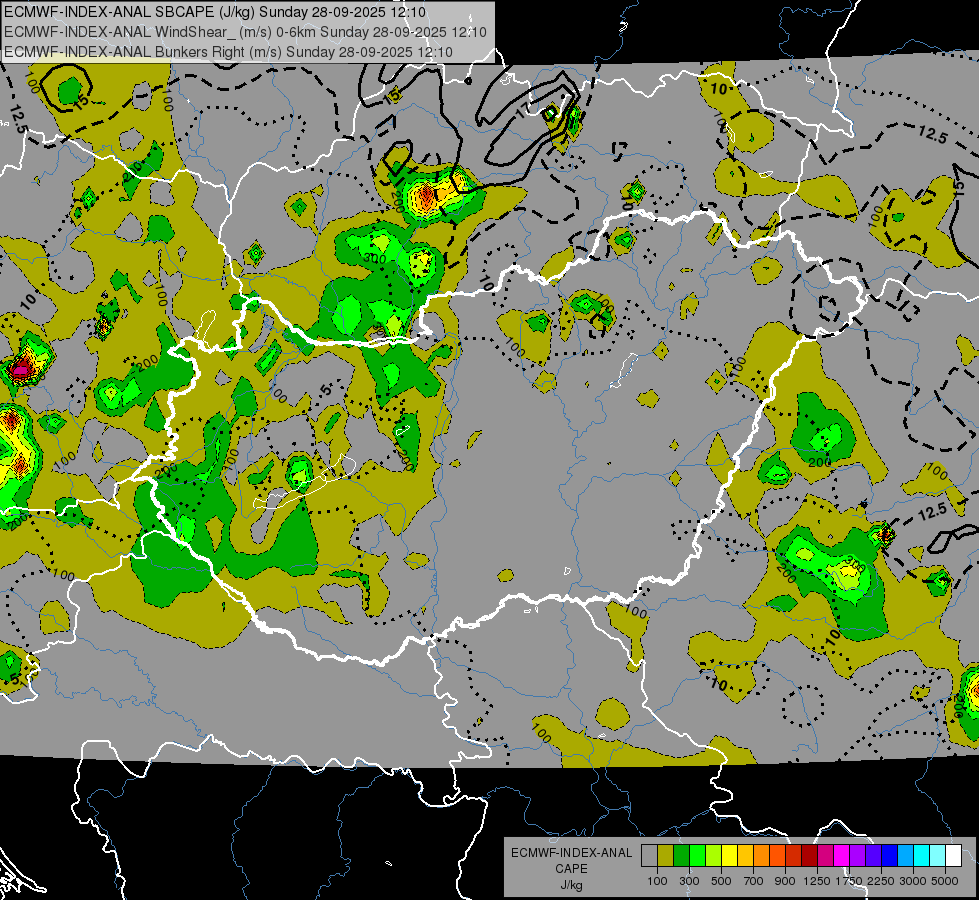The width and height of the screenshot is (979, 900).
Task: Click the 500 value on legend scale
Action: point(722,881)
